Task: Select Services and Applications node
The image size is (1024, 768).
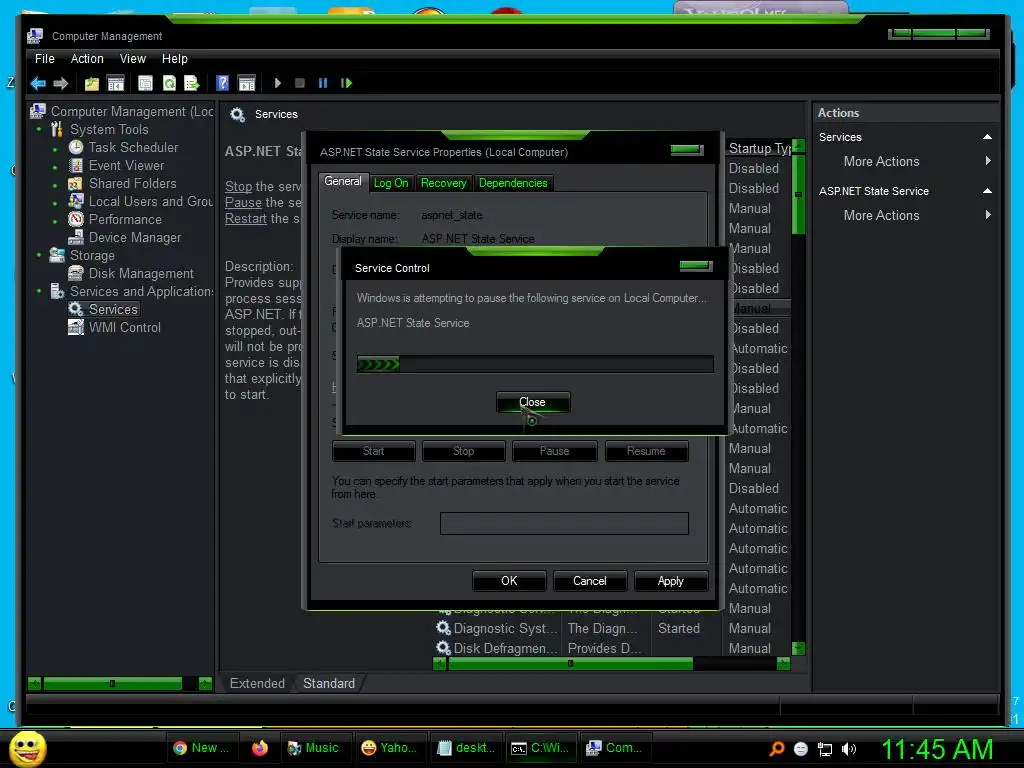Action: click(x=142, y=291)
